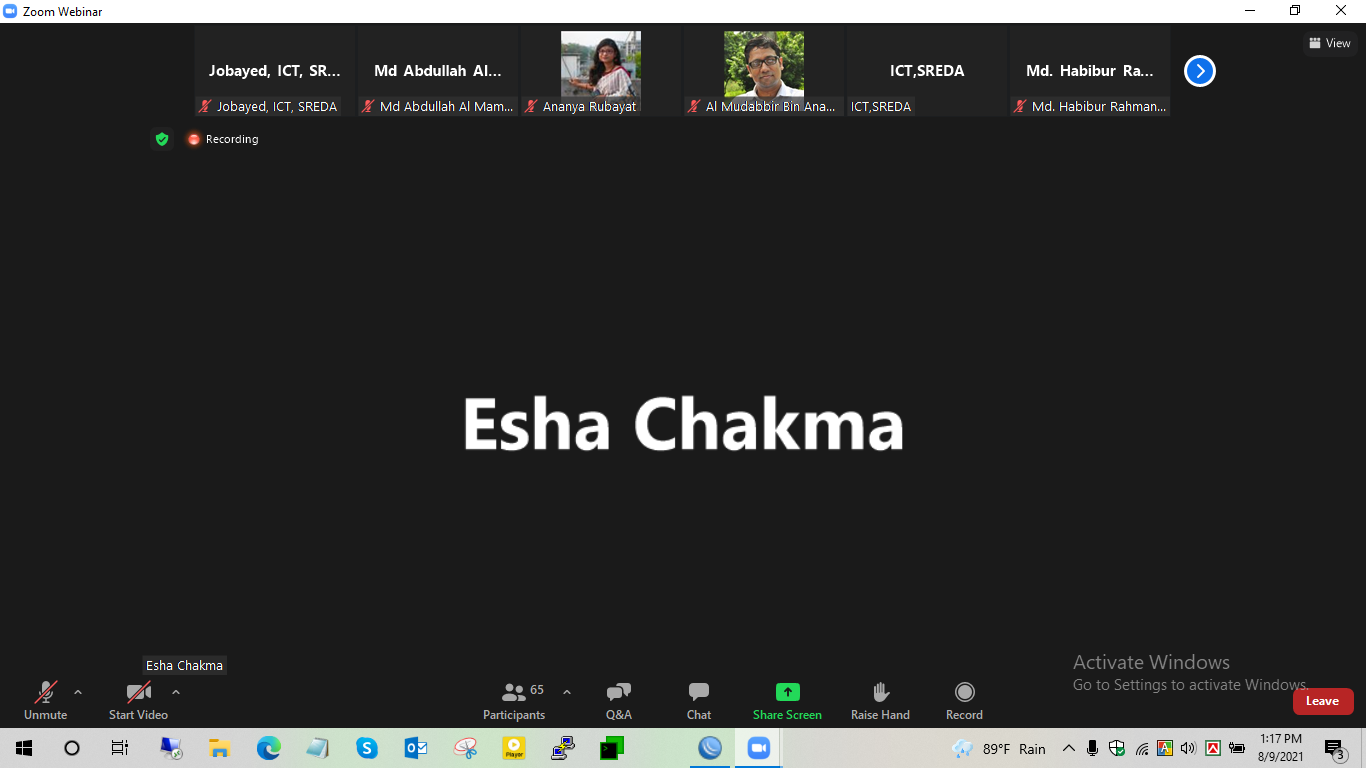Image resolution: width=1366 pixels, height=768 pixels.
Task: Expand video options next to Start Video
Action: click(x=176, y=692)
